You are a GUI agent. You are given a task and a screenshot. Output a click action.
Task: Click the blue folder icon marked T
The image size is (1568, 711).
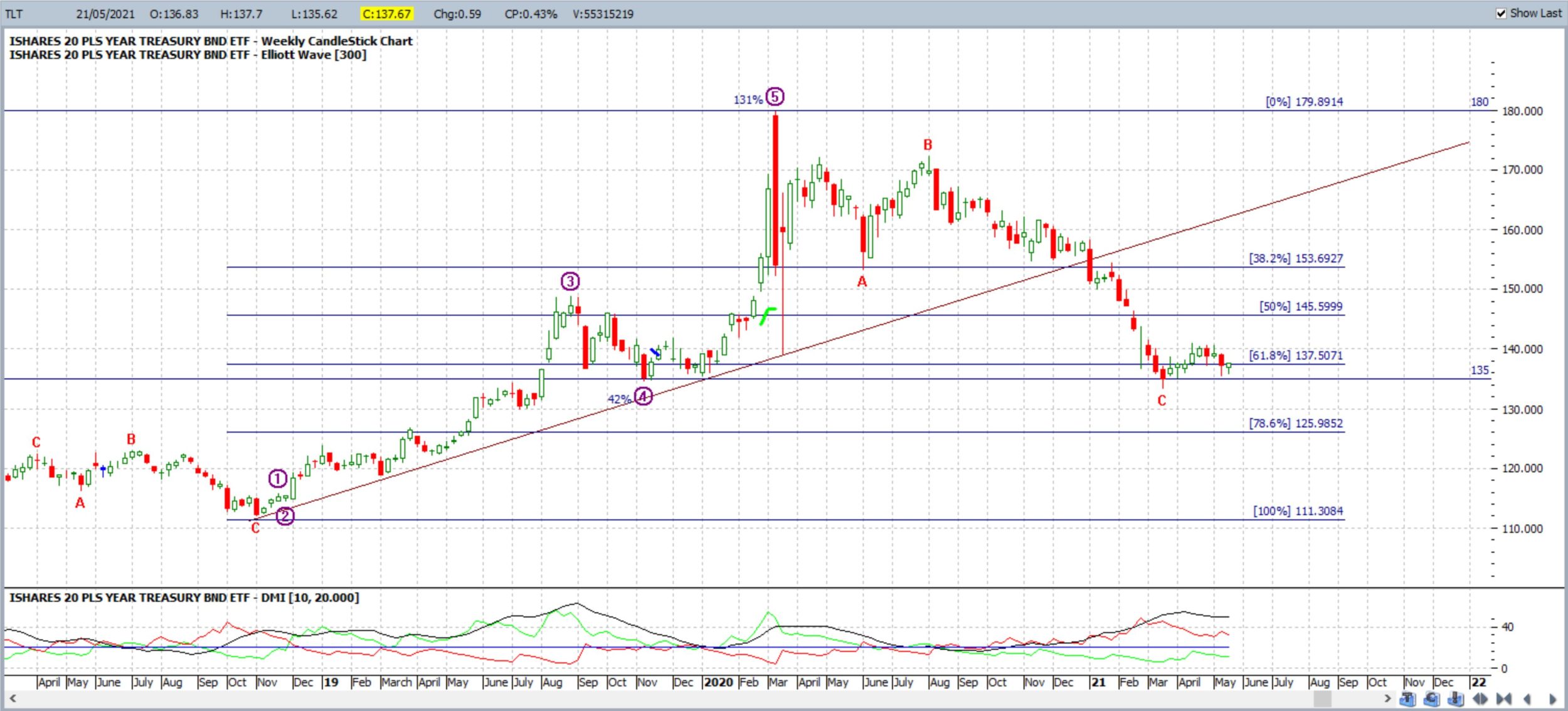point(1407,698)
